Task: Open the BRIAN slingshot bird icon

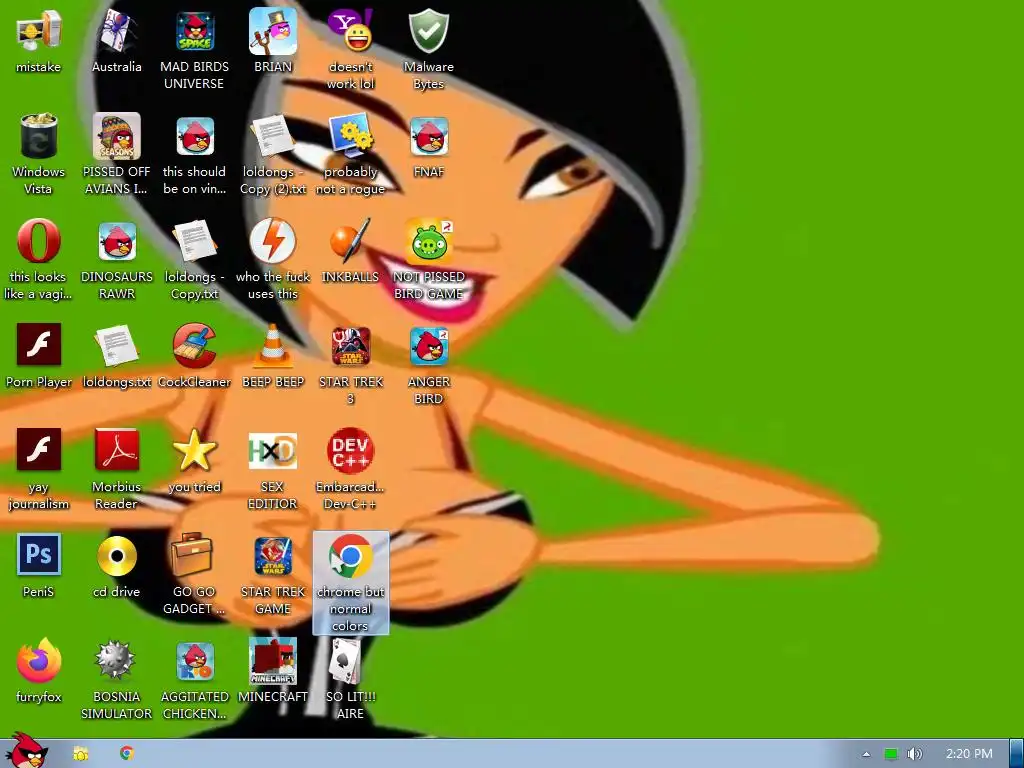Action: click(273, 31)
